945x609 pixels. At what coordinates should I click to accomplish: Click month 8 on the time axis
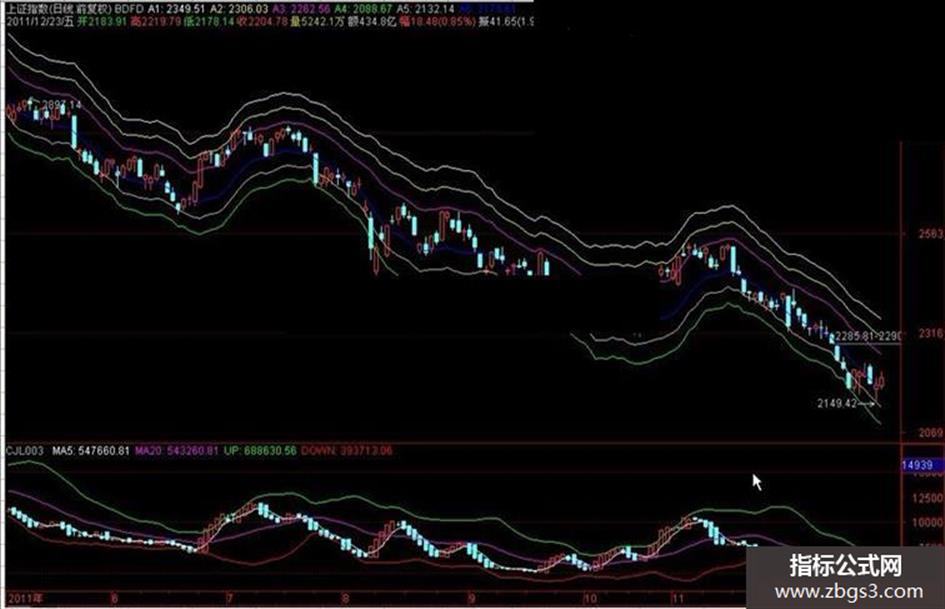(x=345, y=598)
